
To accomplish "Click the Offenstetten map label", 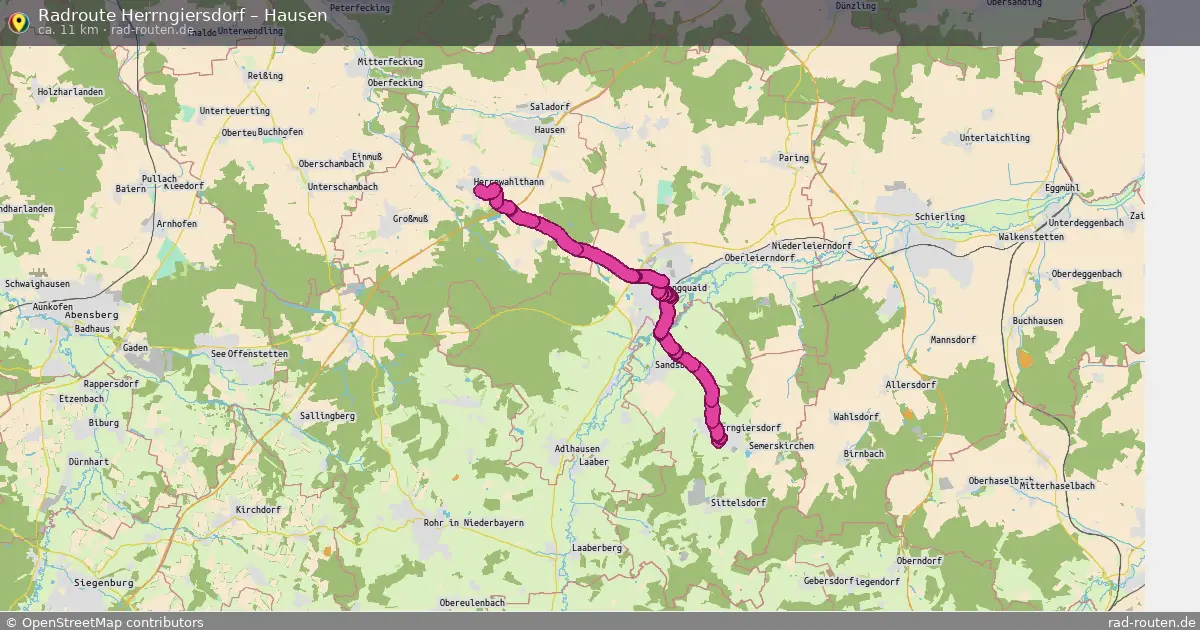I will tap(258, 354).
